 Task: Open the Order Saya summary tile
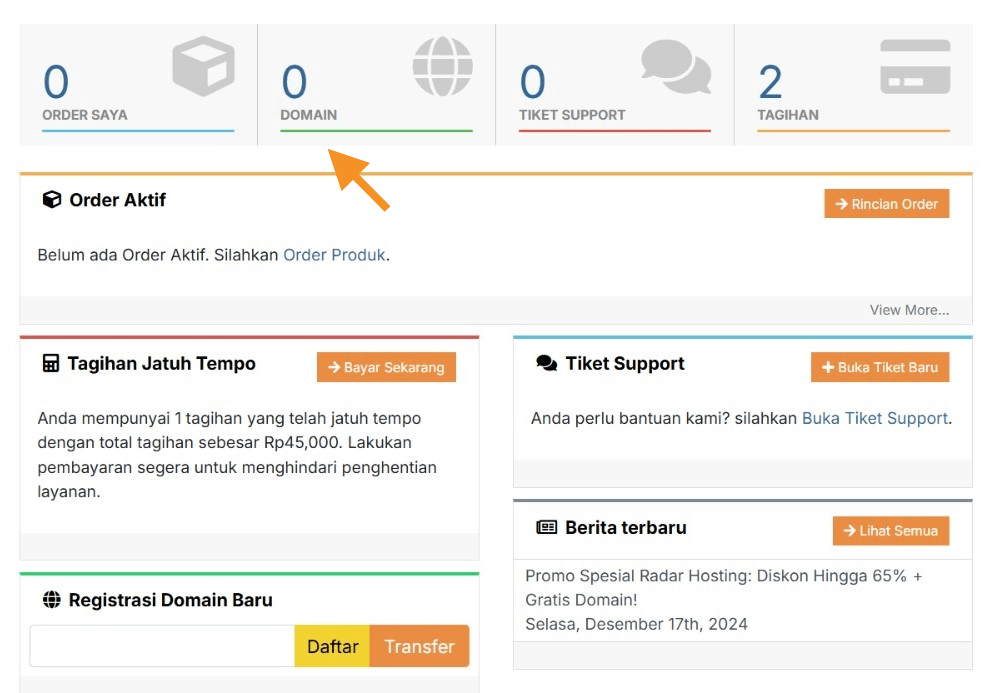point(138,86)
